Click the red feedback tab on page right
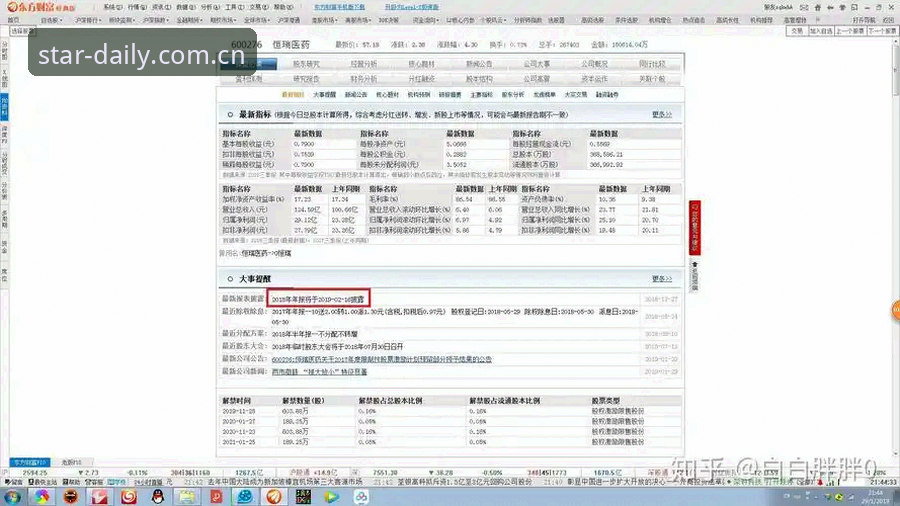The image size is (900, 506). [x=695, y=228]
